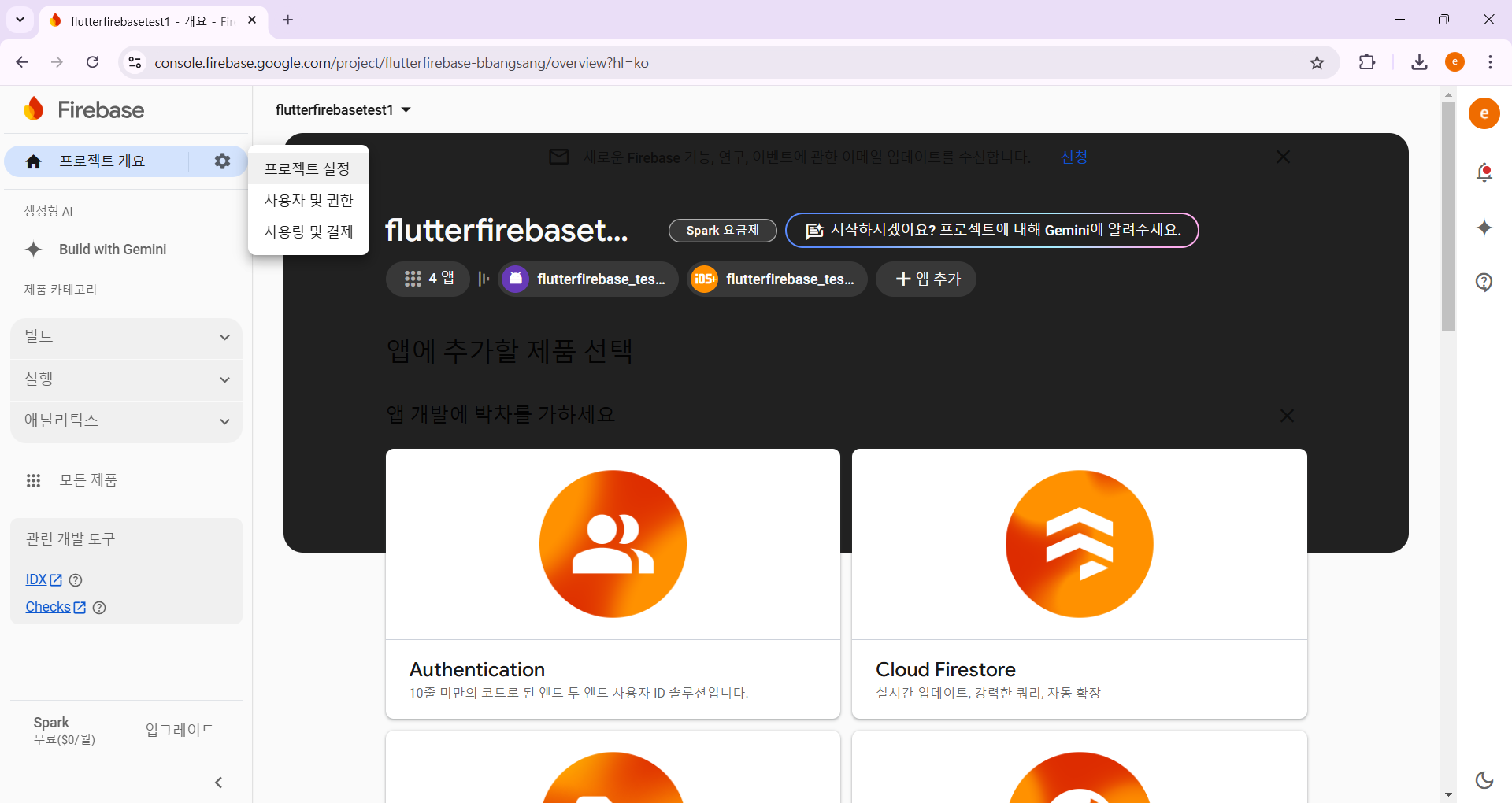Image resolution: width=1512 pixels, height=803 pixels.
Task: Select 사용량 및 결제 menu item
Action: (308, 231)
